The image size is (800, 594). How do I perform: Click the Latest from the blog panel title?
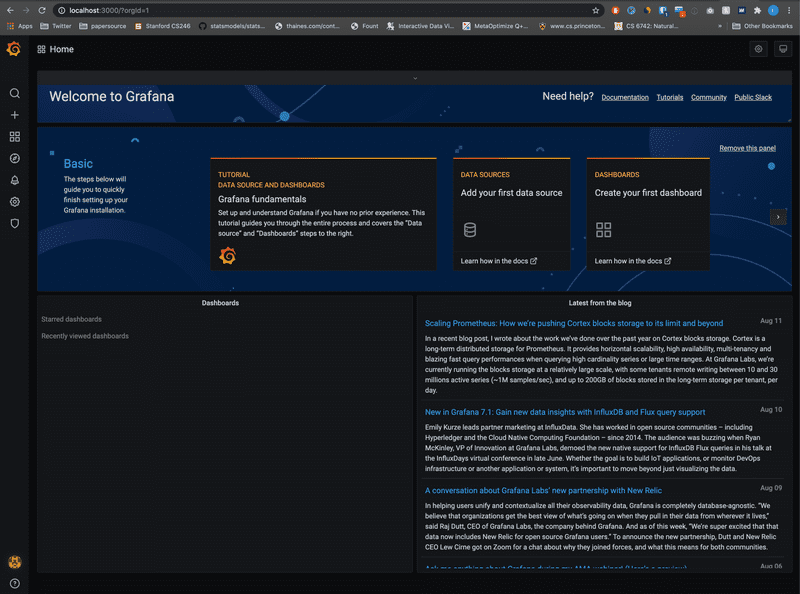pyautogui.click(x=600, y=303)
